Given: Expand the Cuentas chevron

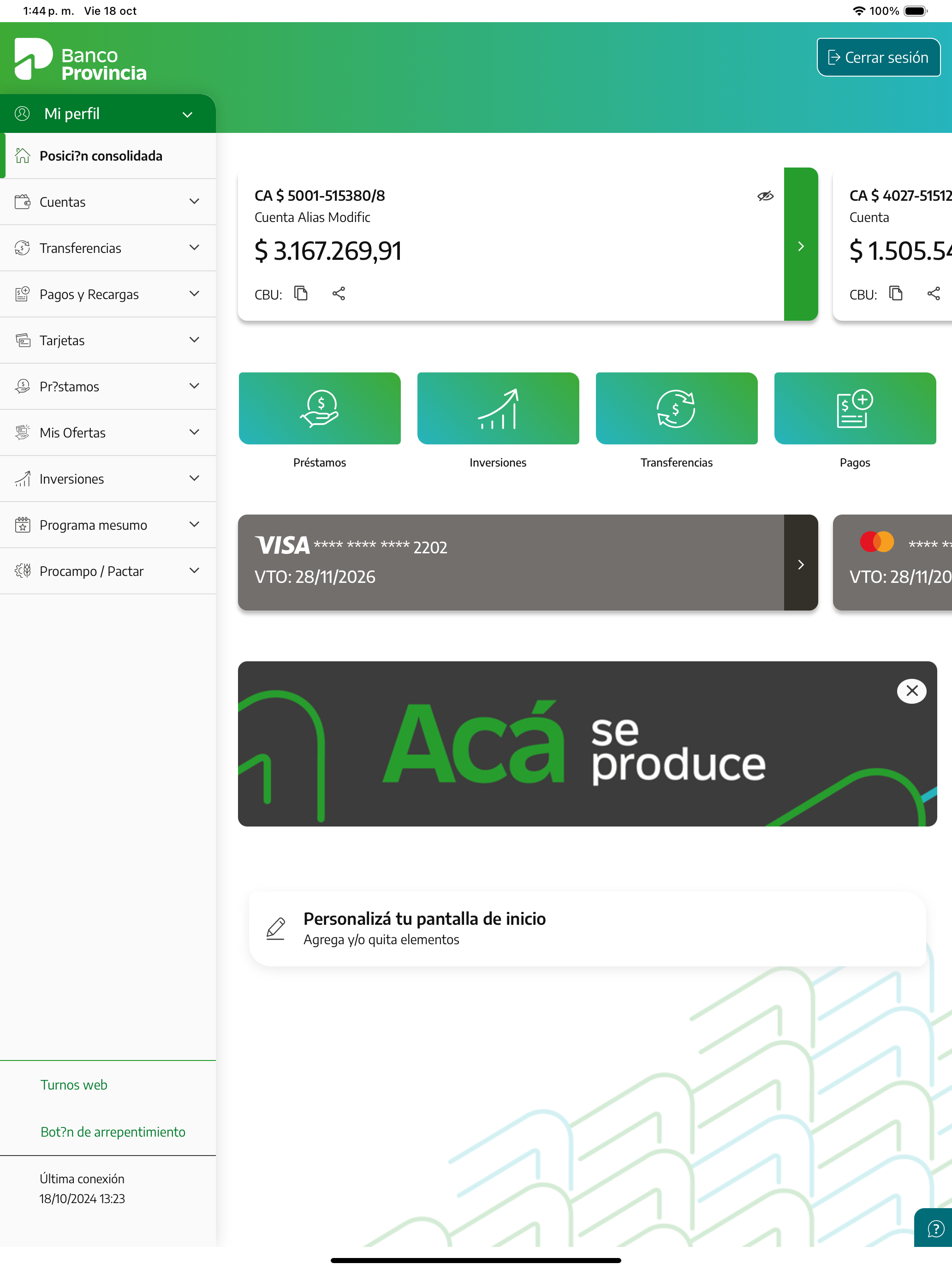Looking at the screenshot, I should (x=195, y=202).
